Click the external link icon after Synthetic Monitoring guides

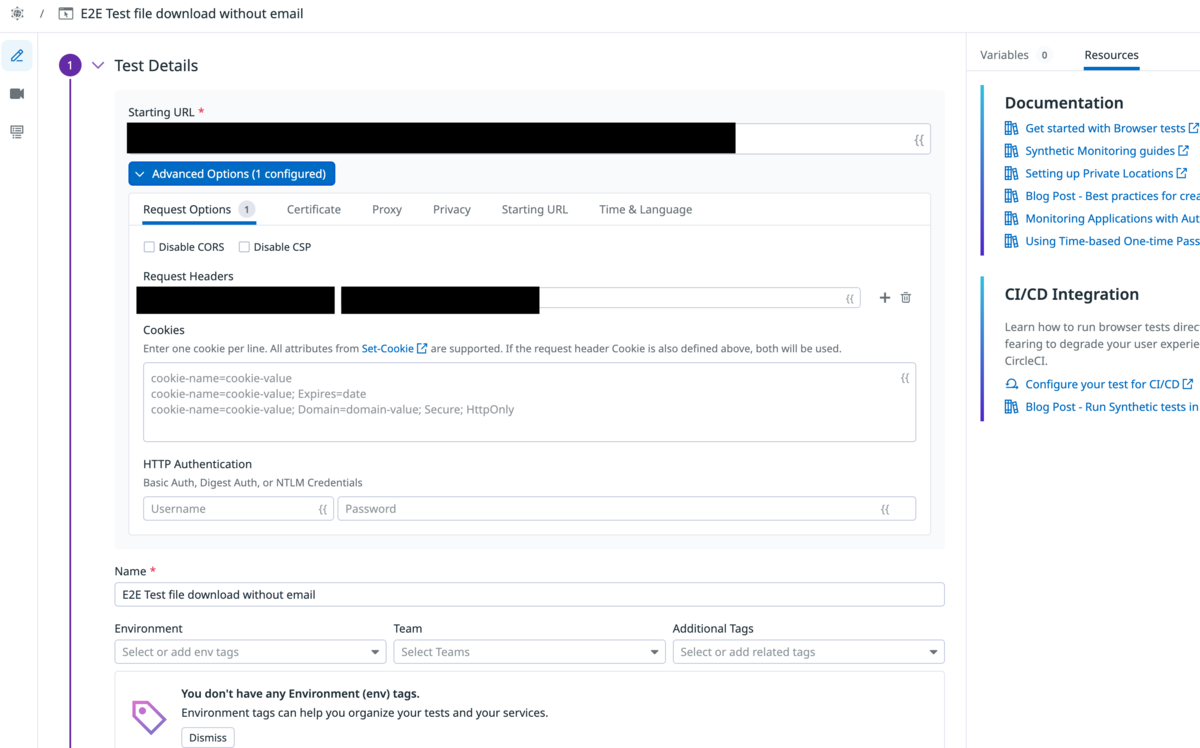click(1184, 151)
